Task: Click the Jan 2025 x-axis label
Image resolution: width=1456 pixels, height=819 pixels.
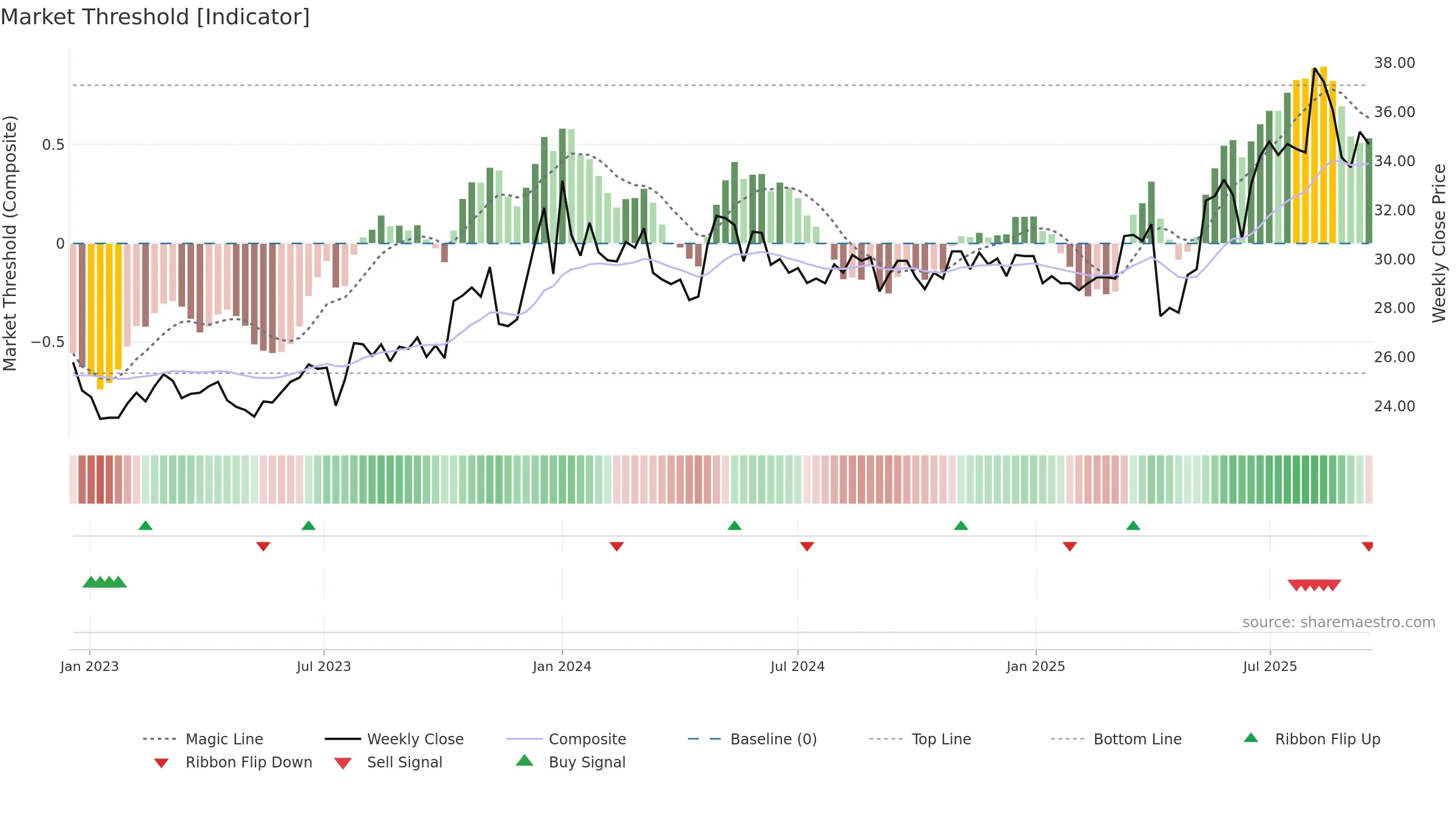Action: (x=1036, y=666)
